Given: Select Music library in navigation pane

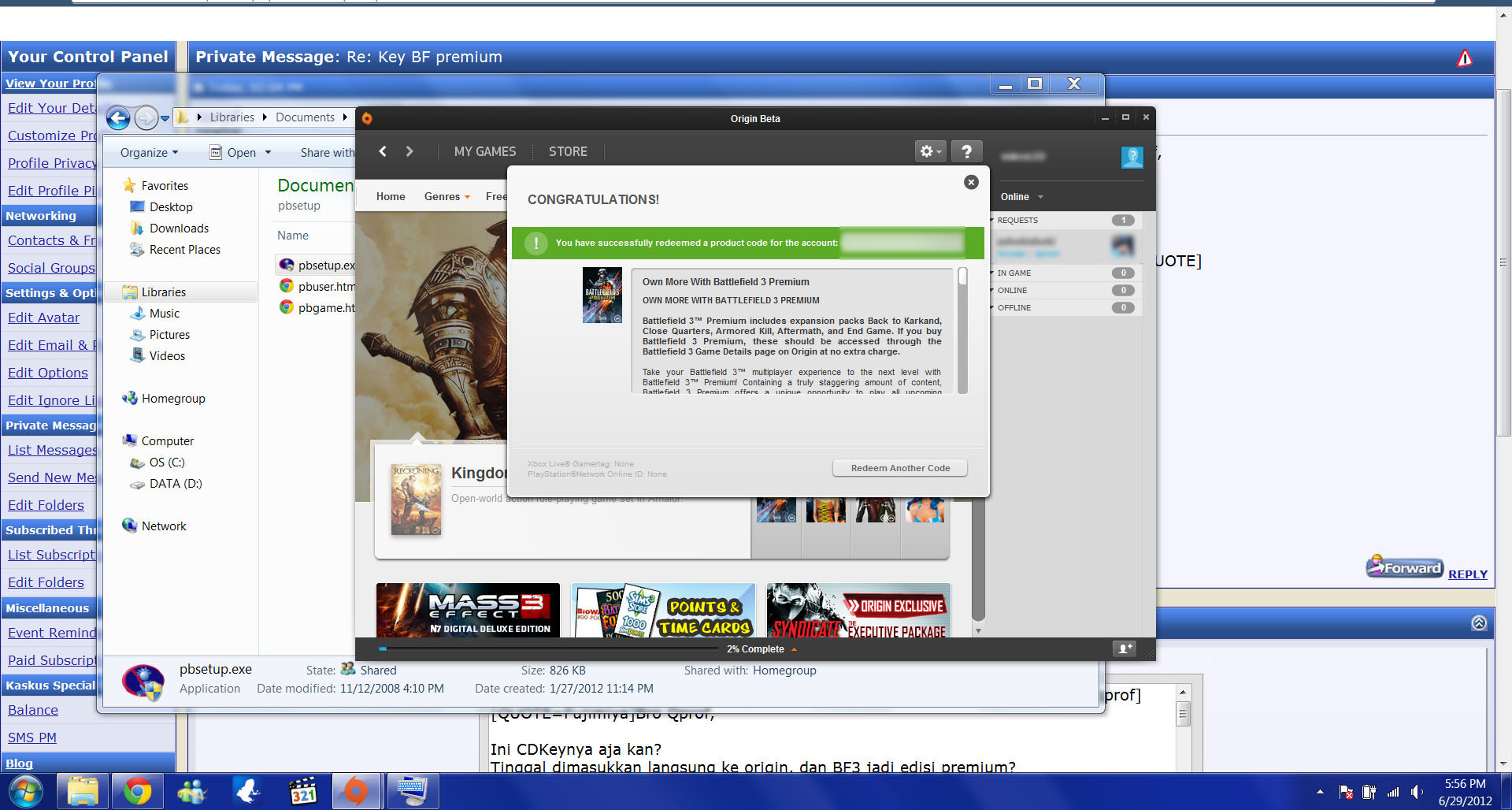Looking at the screenshot, I should (155, 314).
